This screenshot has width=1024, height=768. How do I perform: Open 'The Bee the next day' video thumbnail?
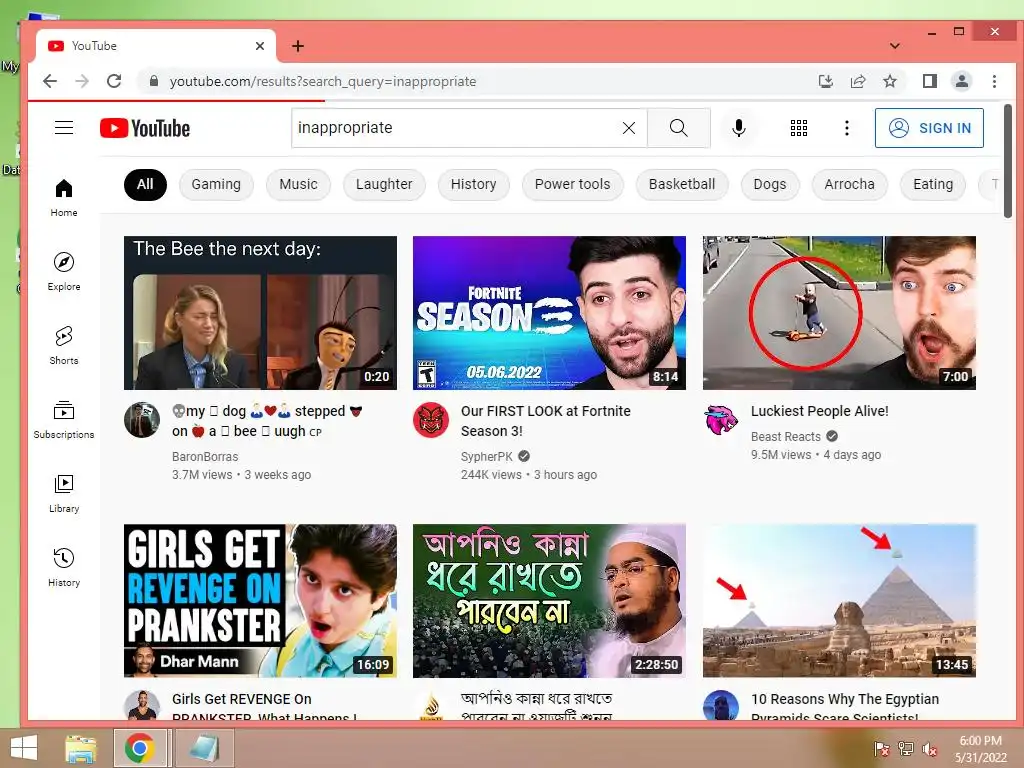pyautogui.click(x=261, y=313)
